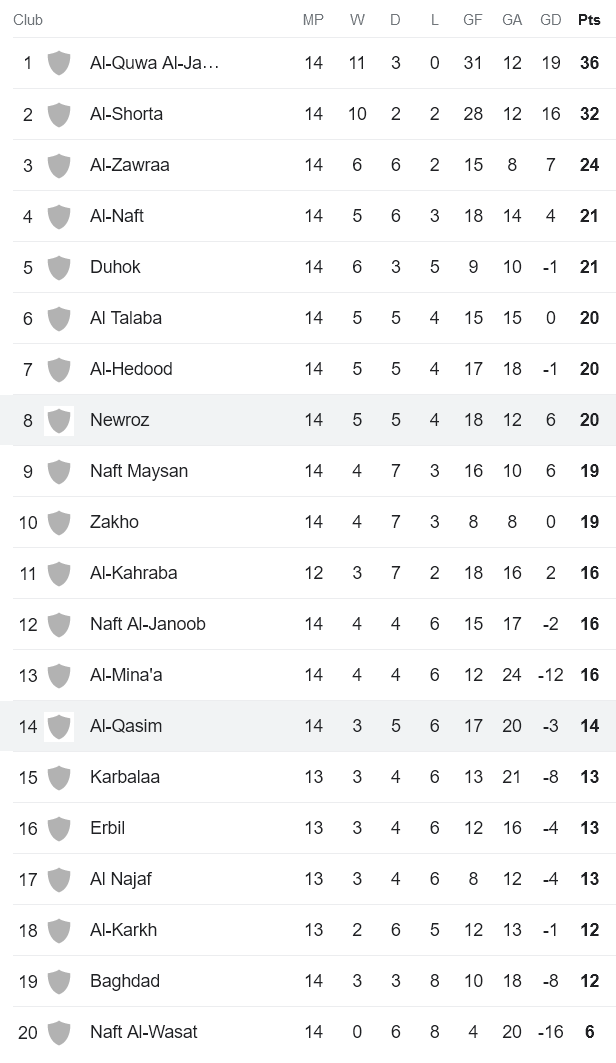Click Al-Kahraba team name
The image size is (616, 1063).
coord(133,573)
